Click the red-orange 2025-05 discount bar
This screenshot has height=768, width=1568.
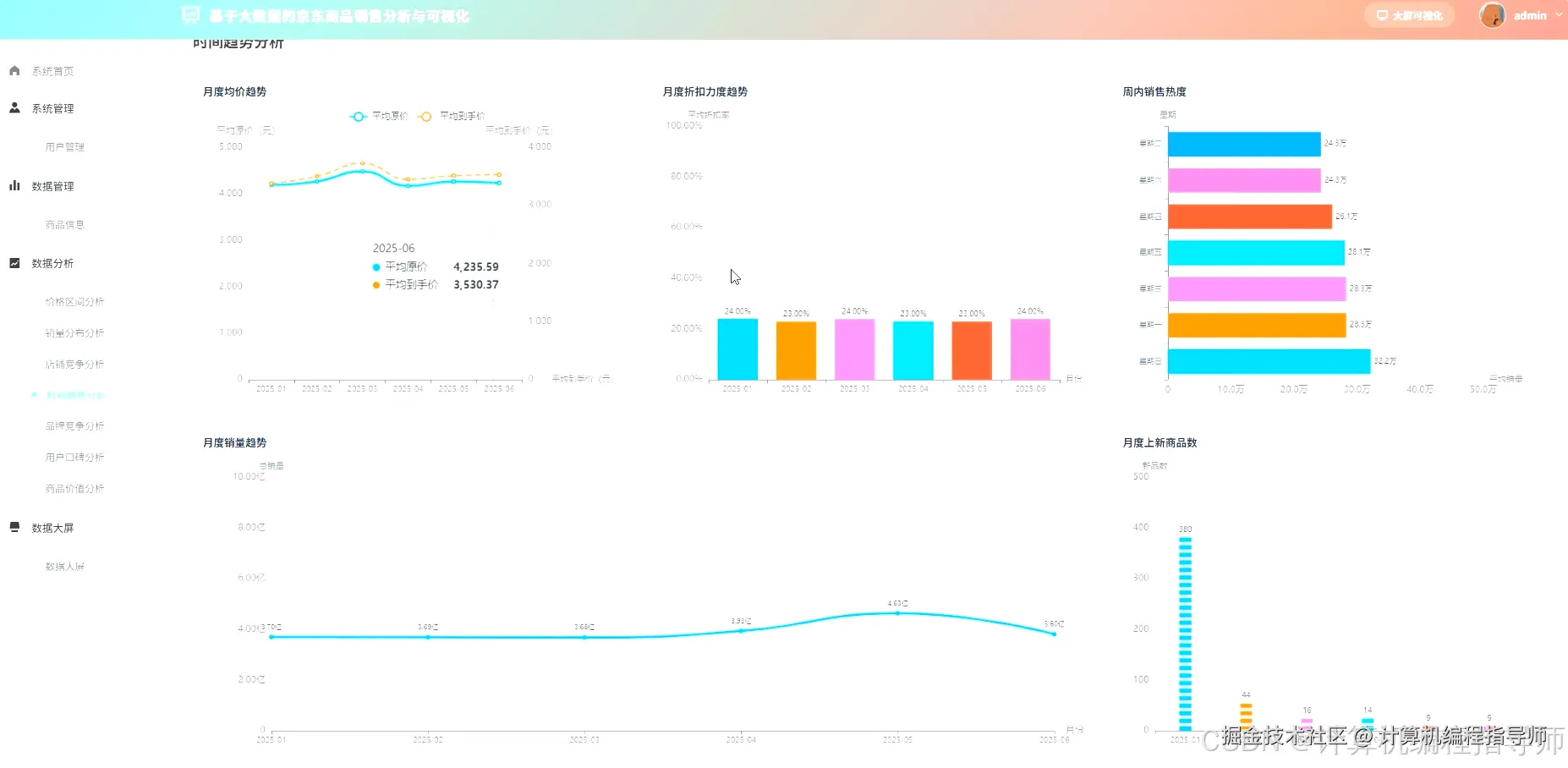pyautogui.click(x=972, y=351)
